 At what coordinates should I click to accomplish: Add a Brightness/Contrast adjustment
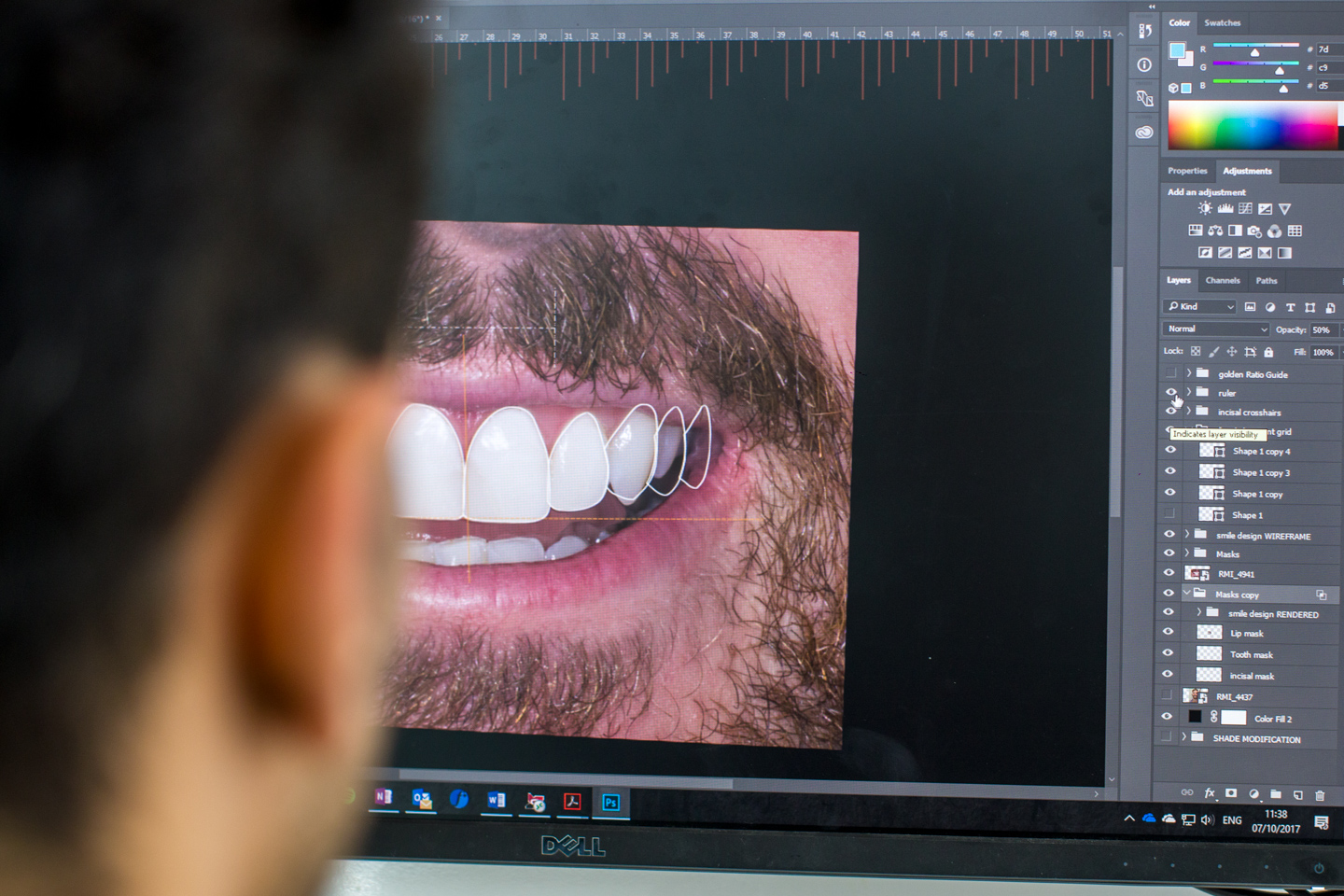tap(1205, 209)
